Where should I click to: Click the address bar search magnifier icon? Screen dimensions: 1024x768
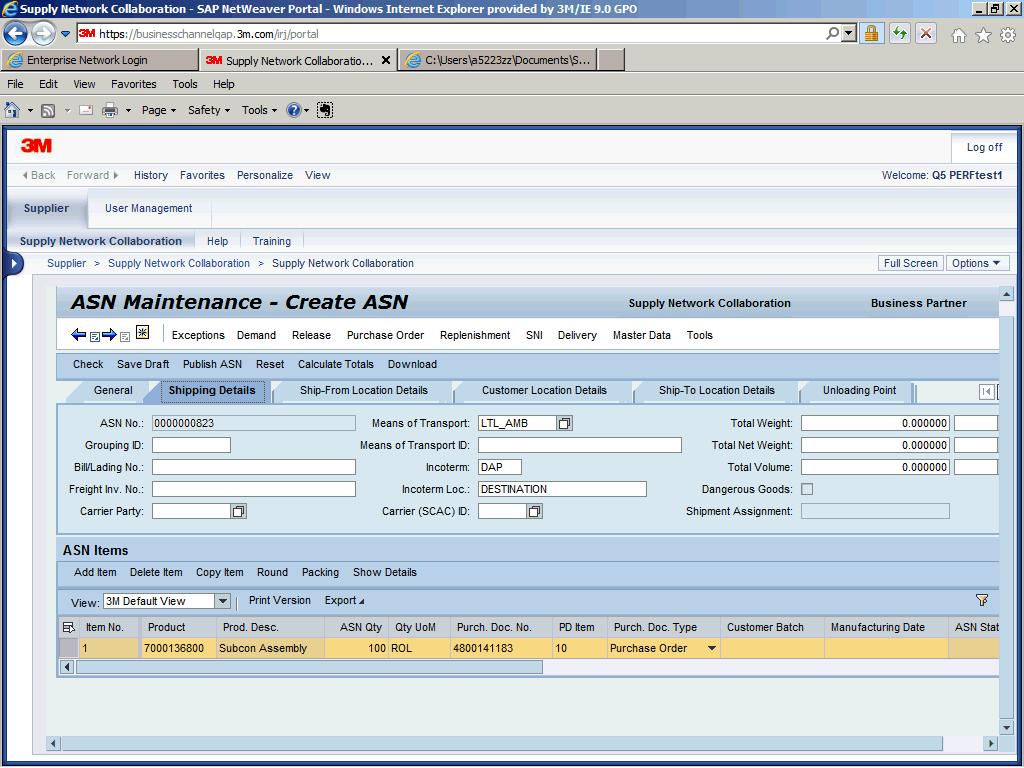tap(832, 33)
